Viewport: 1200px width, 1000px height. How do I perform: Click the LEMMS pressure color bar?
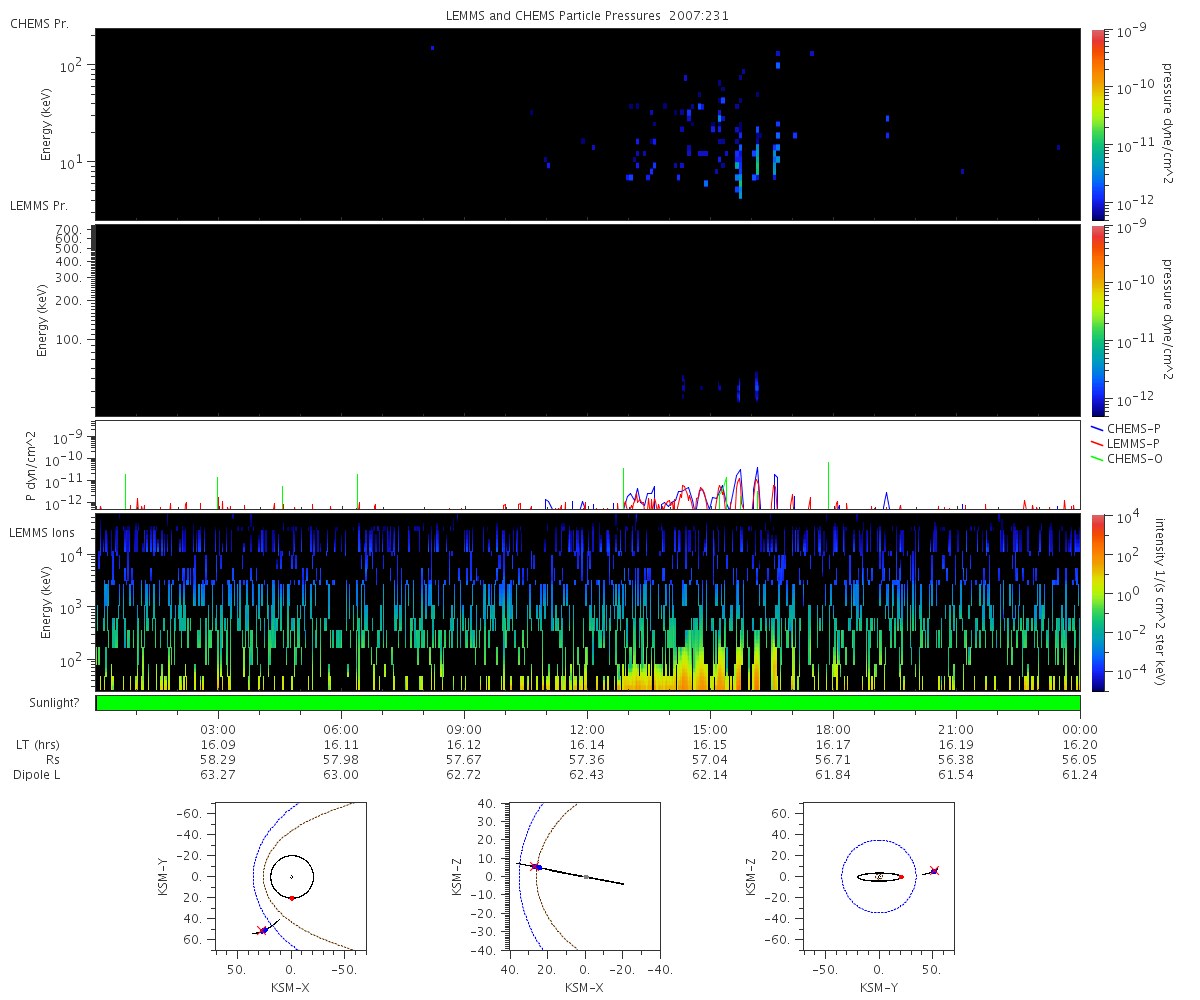(1097, 320)
